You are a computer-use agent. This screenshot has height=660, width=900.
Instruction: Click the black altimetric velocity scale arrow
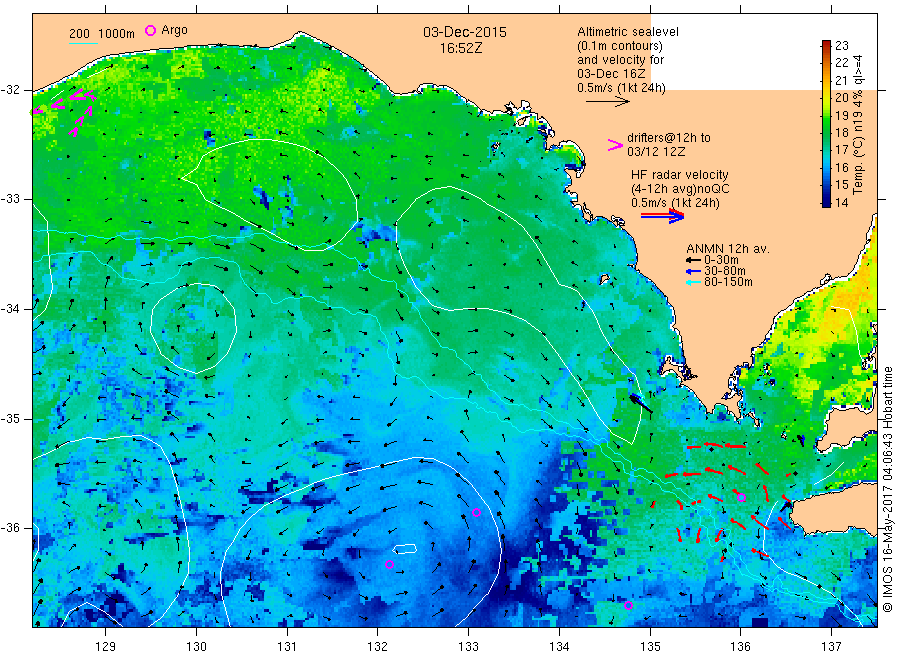click(x=608, y=102)
